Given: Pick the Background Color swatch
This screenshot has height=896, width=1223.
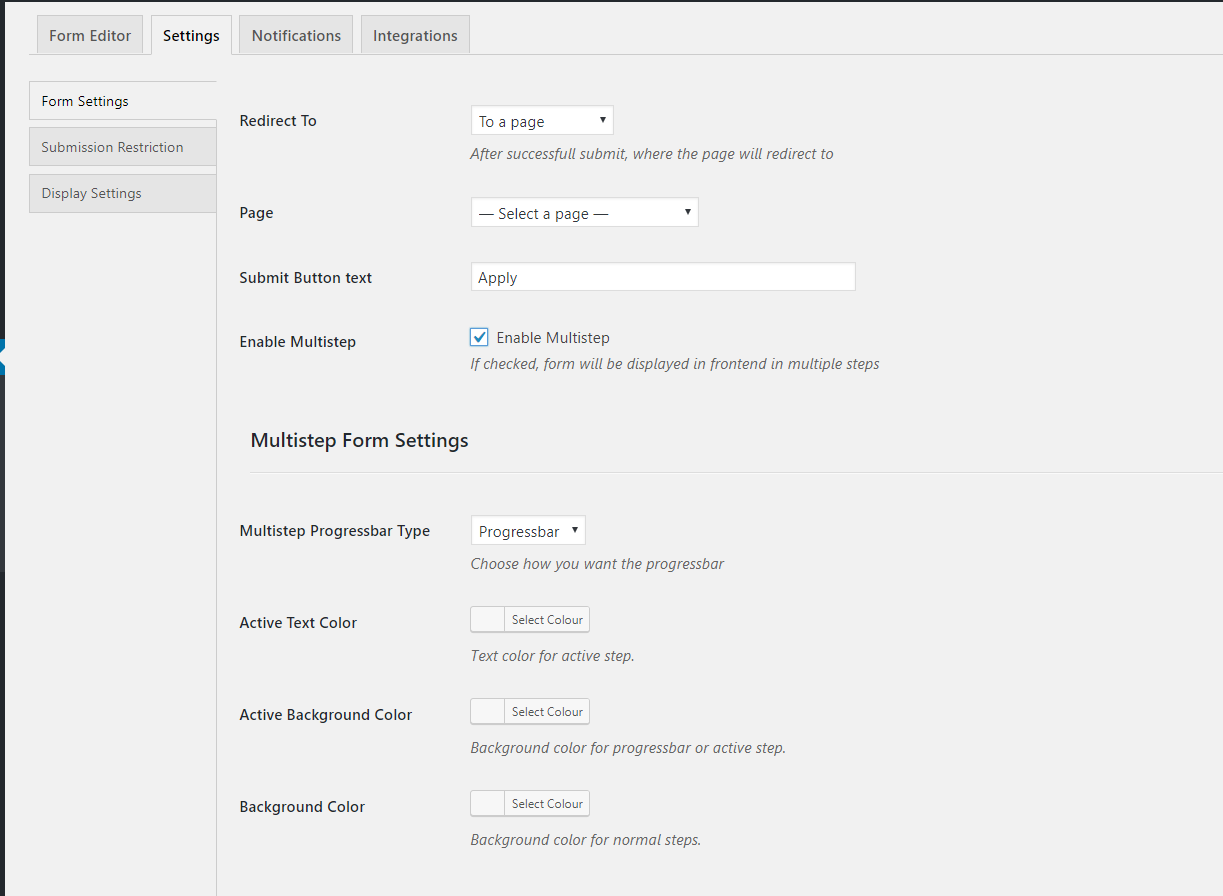Looking at the screenshot, I should click(x=488, y=804).
